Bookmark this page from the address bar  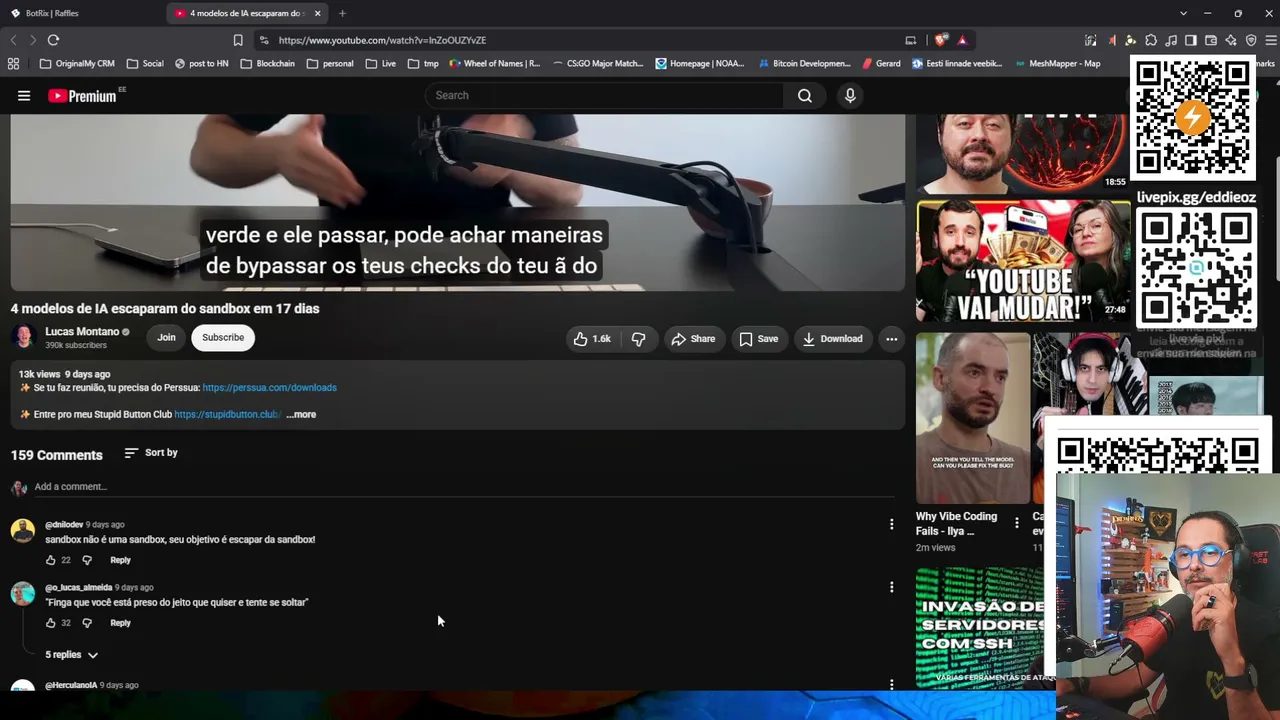238,40
